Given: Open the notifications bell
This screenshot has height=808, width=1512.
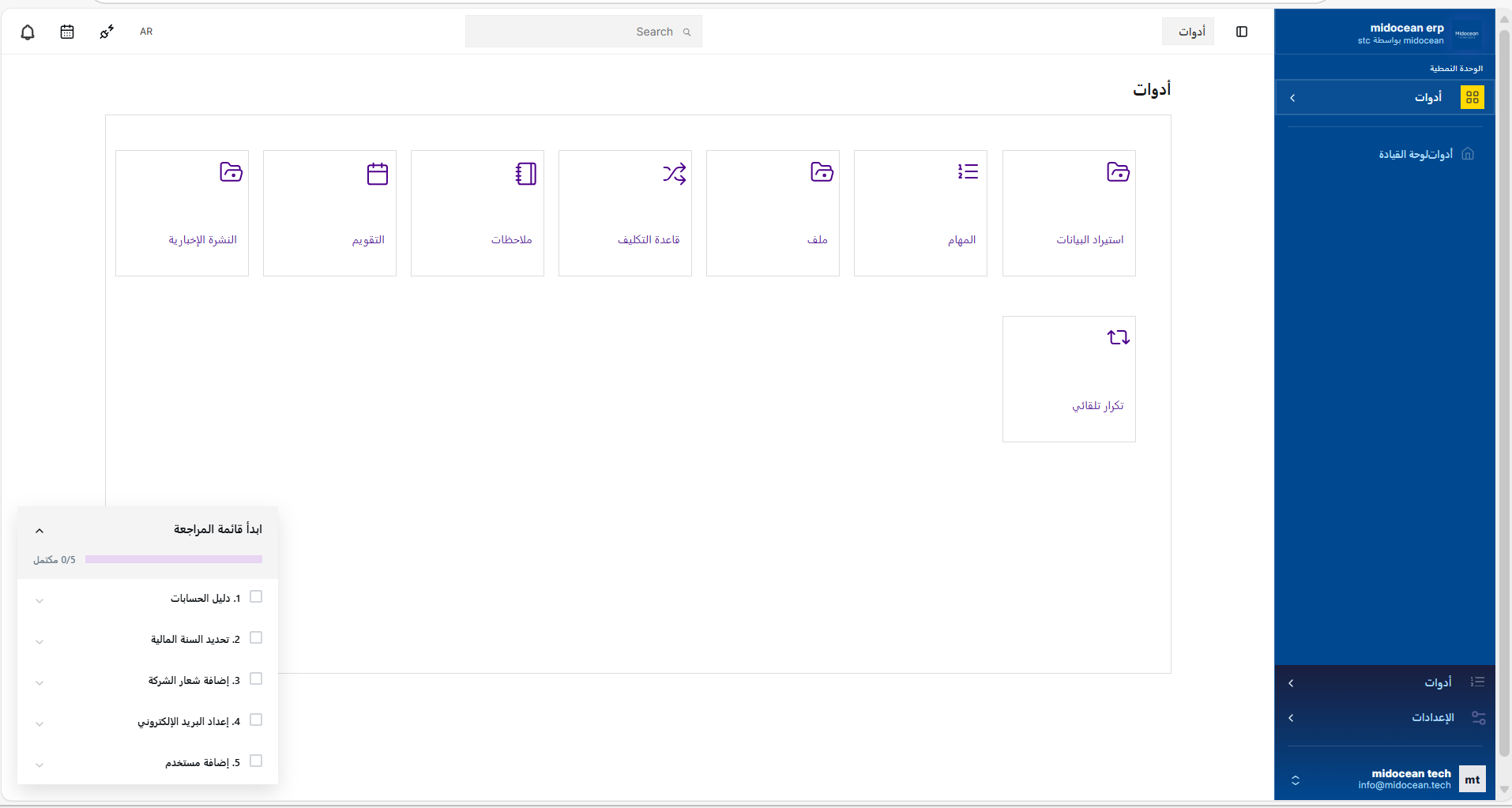Looking at the screenshot, I should coord(28,32).
